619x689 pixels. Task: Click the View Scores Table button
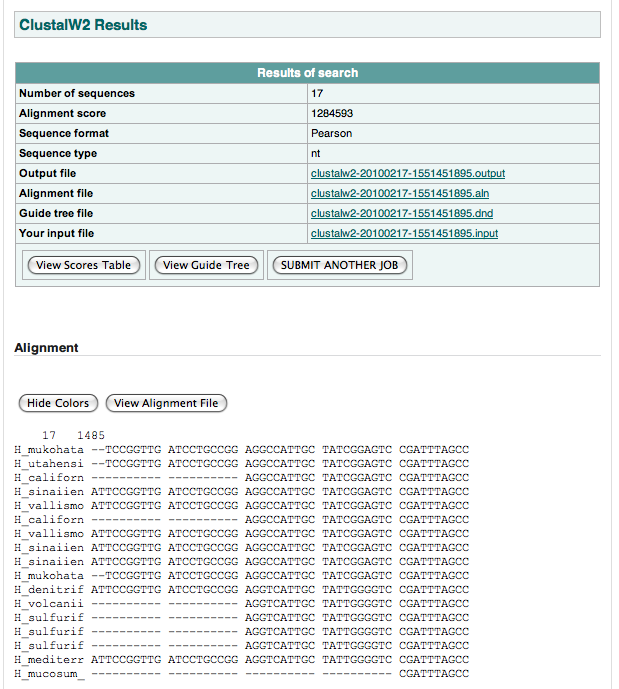(83, 265)
